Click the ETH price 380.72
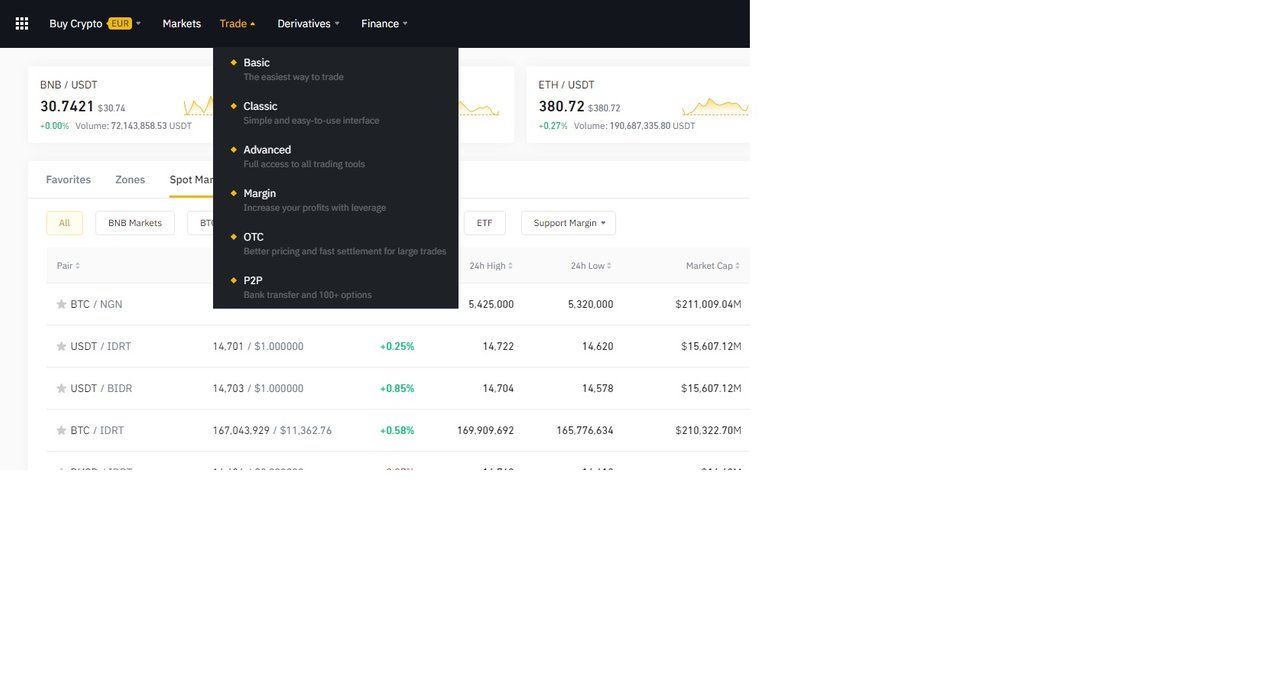The width and height of the screenshot is (1280, 684). pyautogui.click(x=562, y=106)
